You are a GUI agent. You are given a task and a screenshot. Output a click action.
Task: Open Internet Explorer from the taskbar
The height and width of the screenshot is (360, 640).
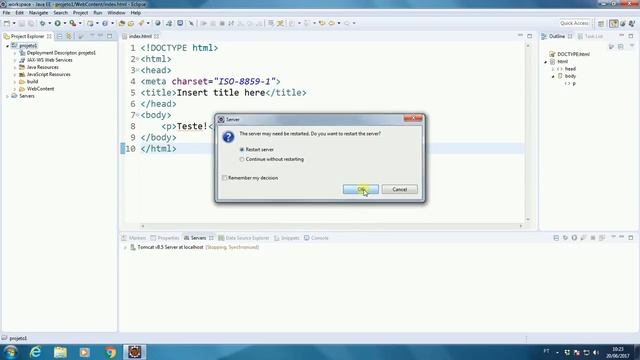point(36,352)
